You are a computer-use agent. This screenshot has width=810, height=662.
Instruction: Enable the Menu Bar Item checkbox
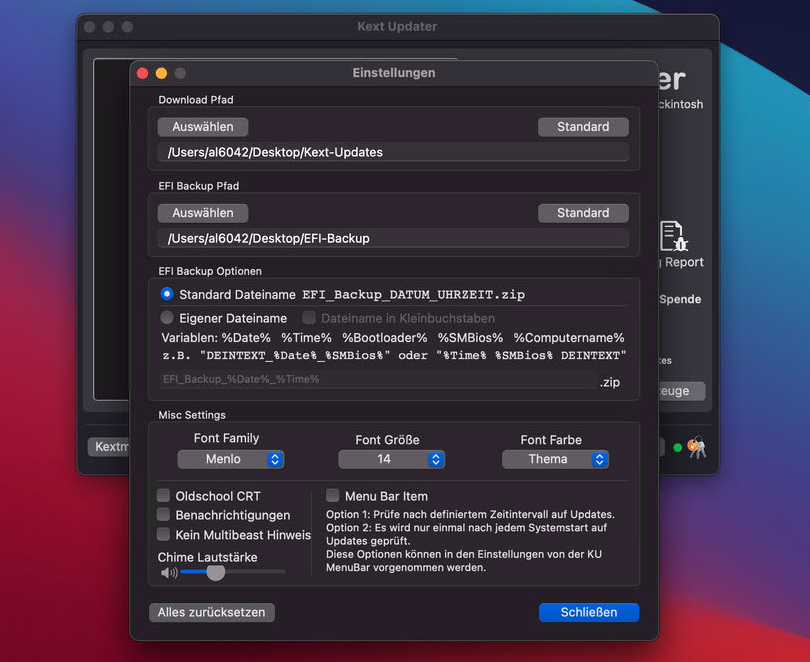[x=333, y=495]
